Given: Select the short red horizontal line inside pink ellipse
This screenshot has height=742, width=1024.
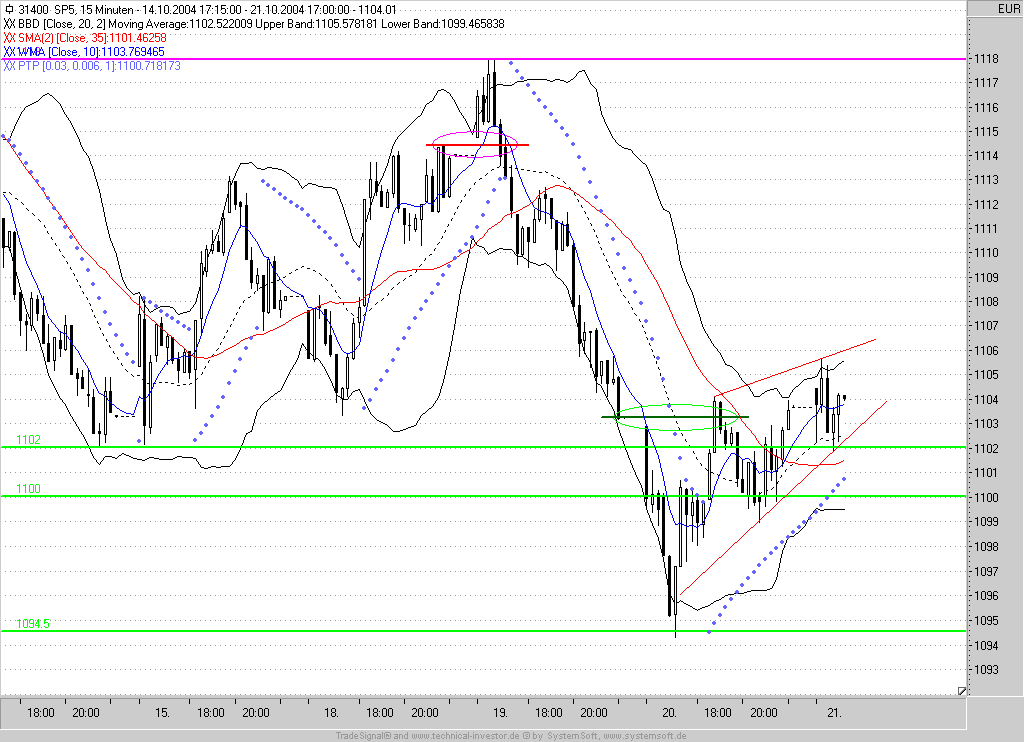Looking at the screenshot, I should (477, 145).
